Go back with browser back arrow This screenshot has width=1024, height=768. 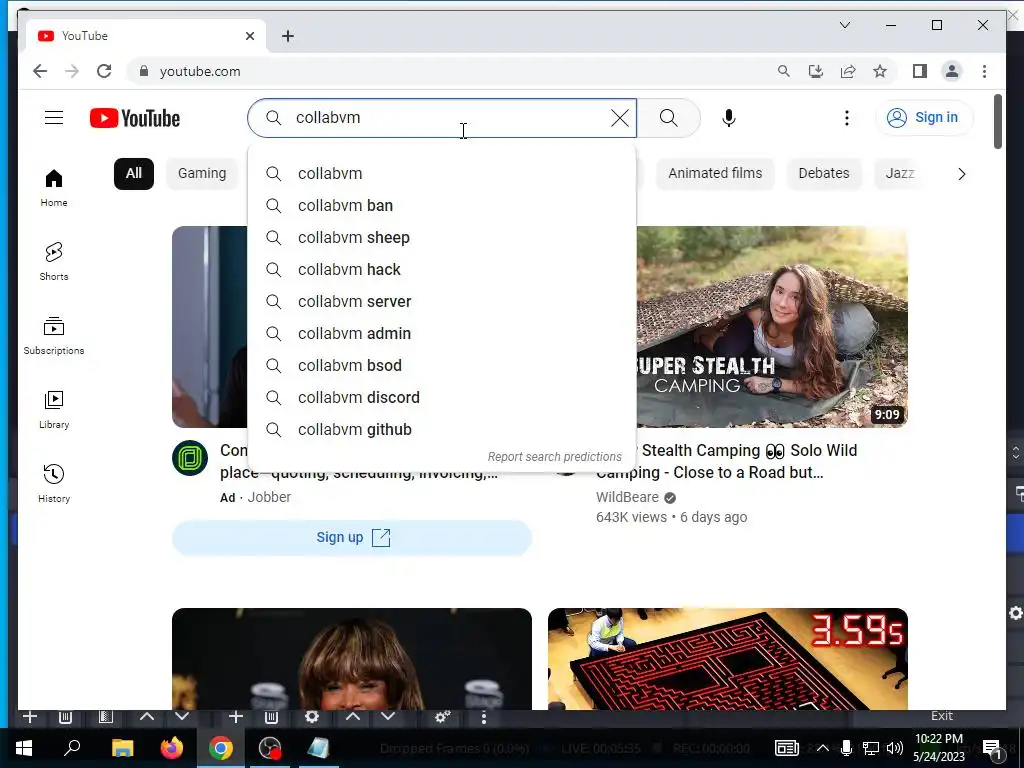[x=40, y=71]
